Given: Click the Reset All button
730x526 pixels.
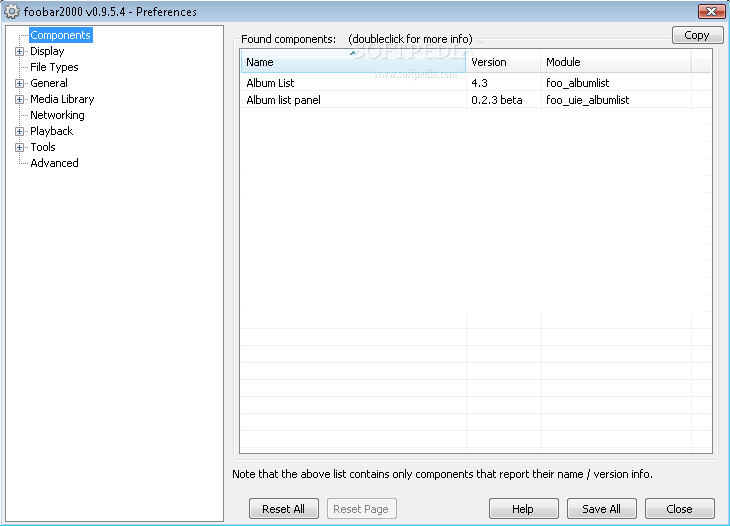Looking at the screenshot, I should (284, 509).
